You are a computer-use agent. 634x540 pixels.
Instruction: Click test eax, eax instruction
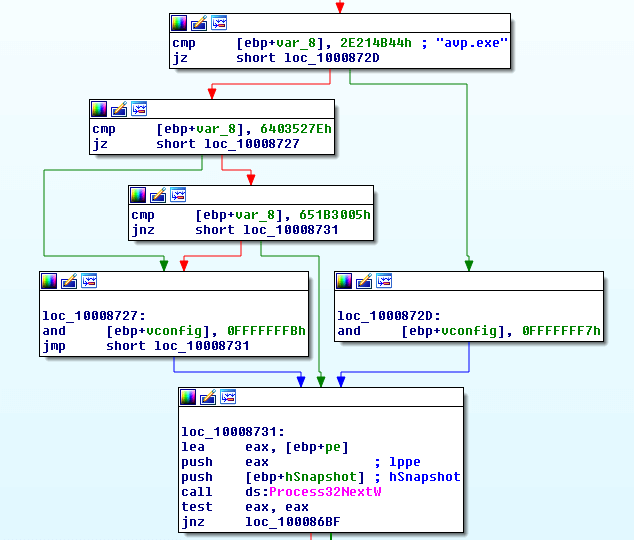245,507
